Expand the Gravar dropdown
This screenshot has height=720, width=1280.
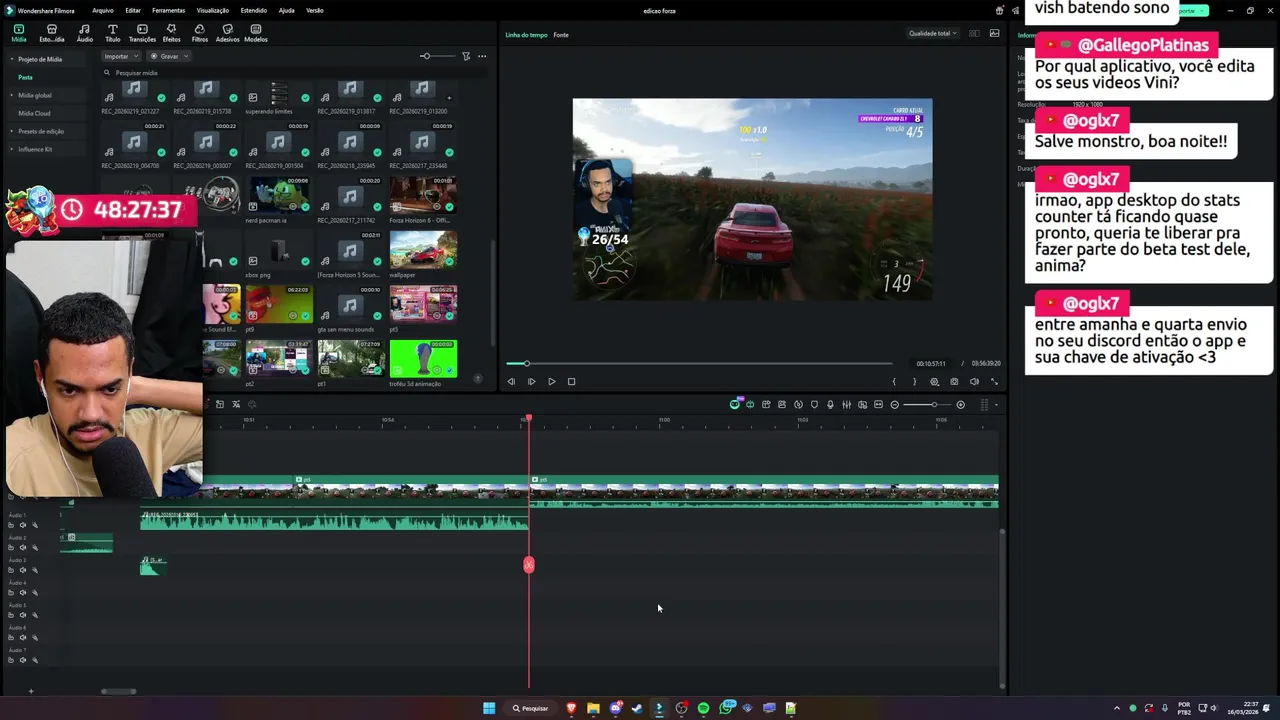169,56
